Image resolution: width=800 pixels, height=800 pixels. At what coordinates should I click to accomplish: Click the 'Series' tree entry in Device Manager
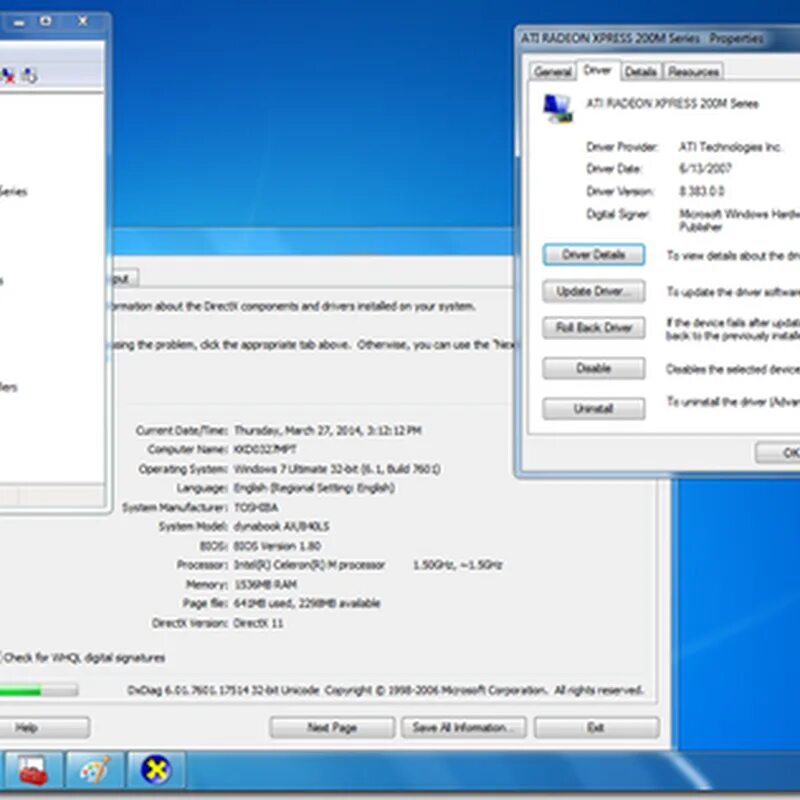point(13,192)
